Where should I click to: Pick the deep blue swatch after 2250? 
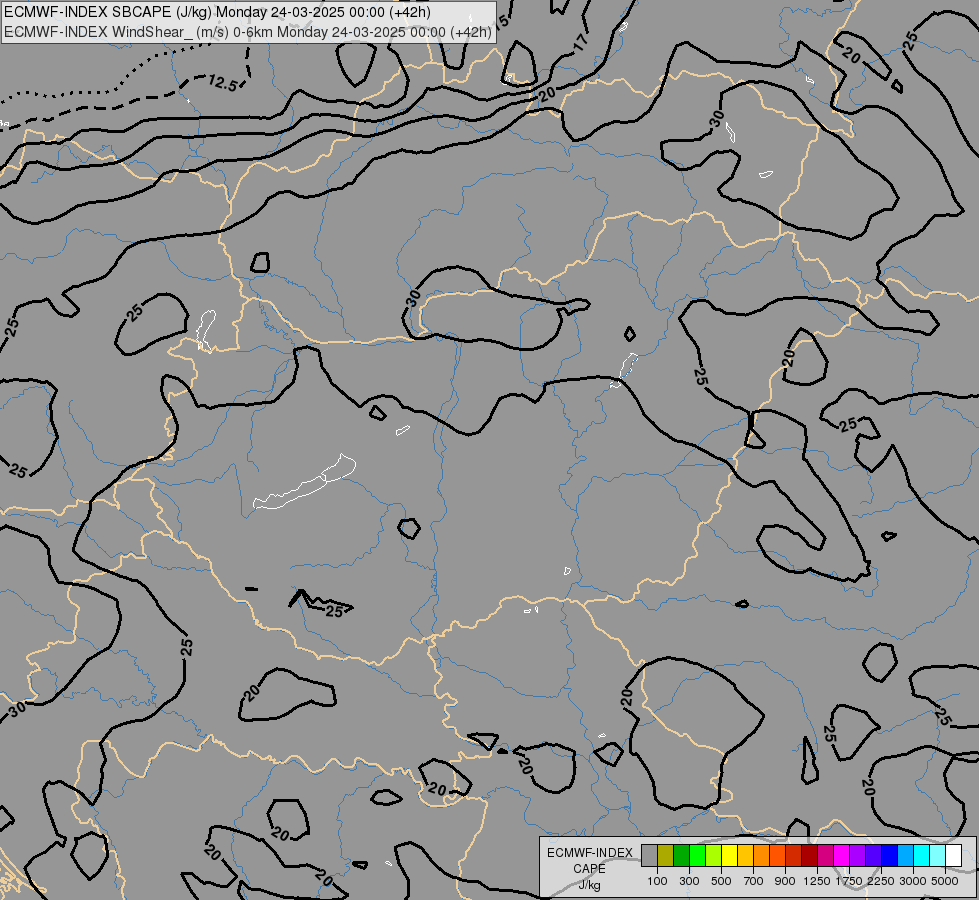pyautogui.click(x=889, y=855)
